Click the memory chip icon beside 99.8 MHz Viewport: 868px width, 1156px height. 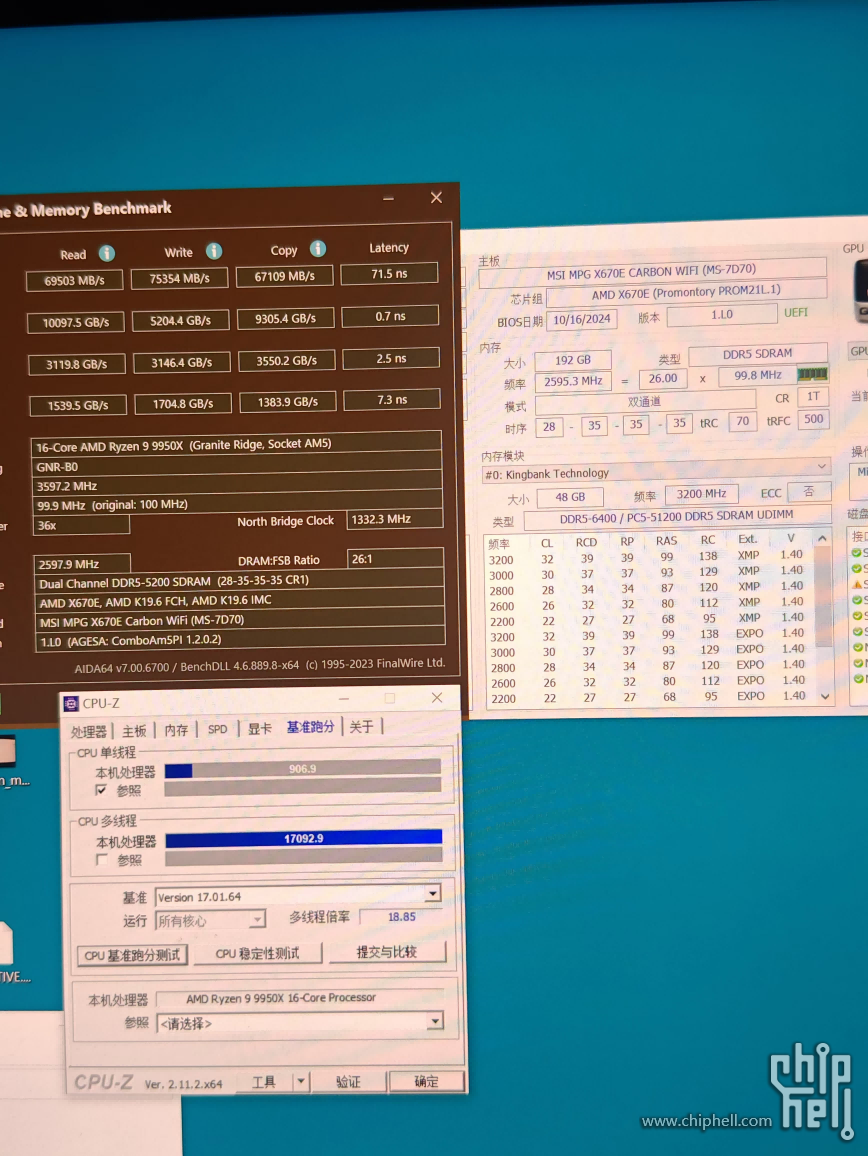(812, 375)
